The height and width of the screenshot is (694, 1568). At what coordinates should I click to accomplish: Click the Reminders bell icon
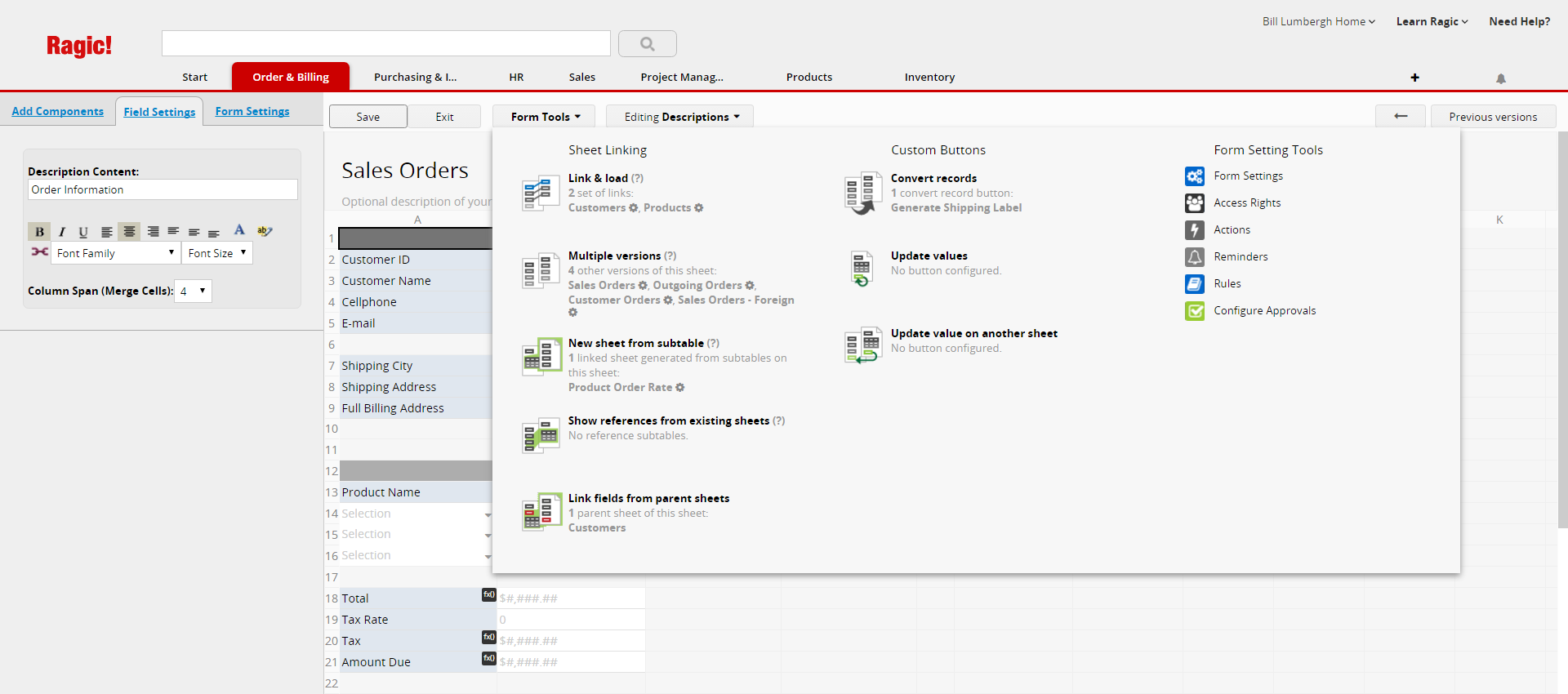(1195, 257)
